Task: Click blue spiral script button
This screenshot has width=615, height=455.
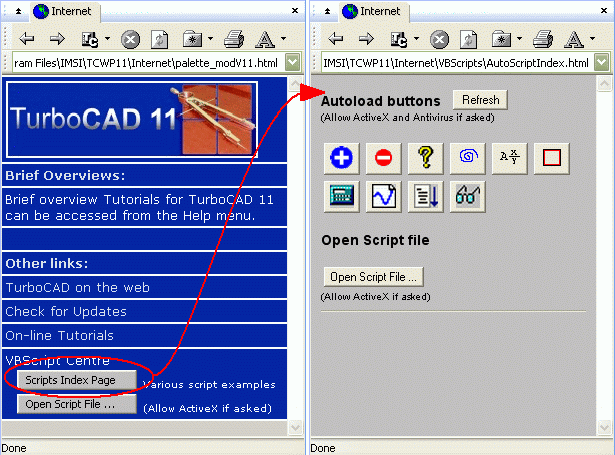Action: (x=468, y=158)
